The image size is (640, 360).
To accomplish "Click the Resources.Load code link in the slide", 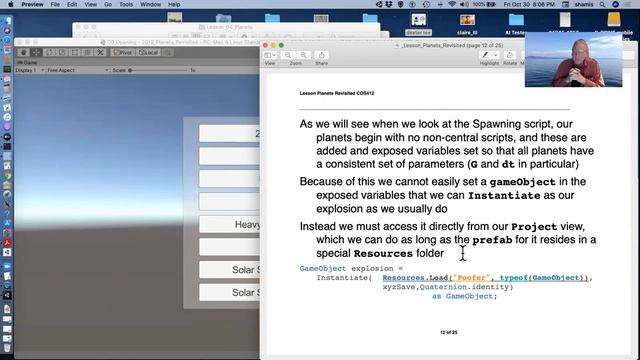I will (x=485, y=278).
